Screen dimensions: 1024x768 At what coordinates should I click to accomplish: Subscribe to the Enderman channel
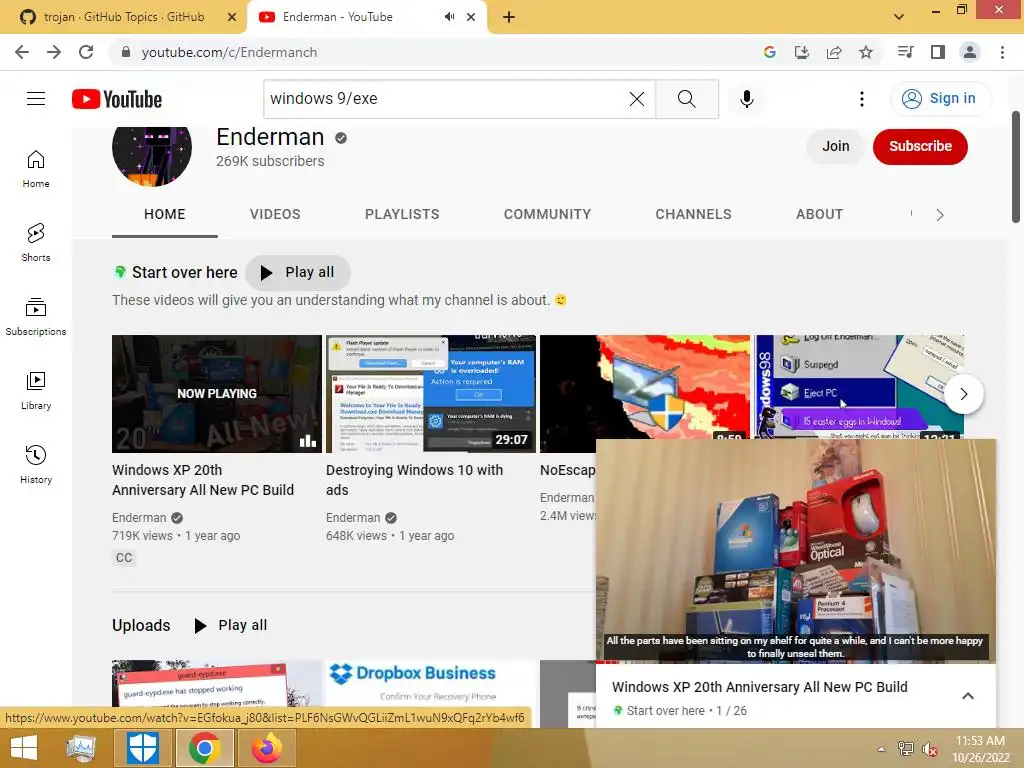920,146
